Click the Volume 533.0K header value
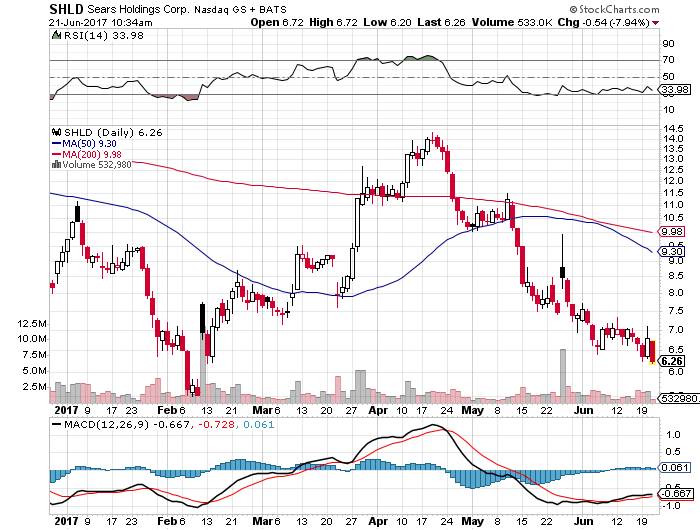 (512, 22)
